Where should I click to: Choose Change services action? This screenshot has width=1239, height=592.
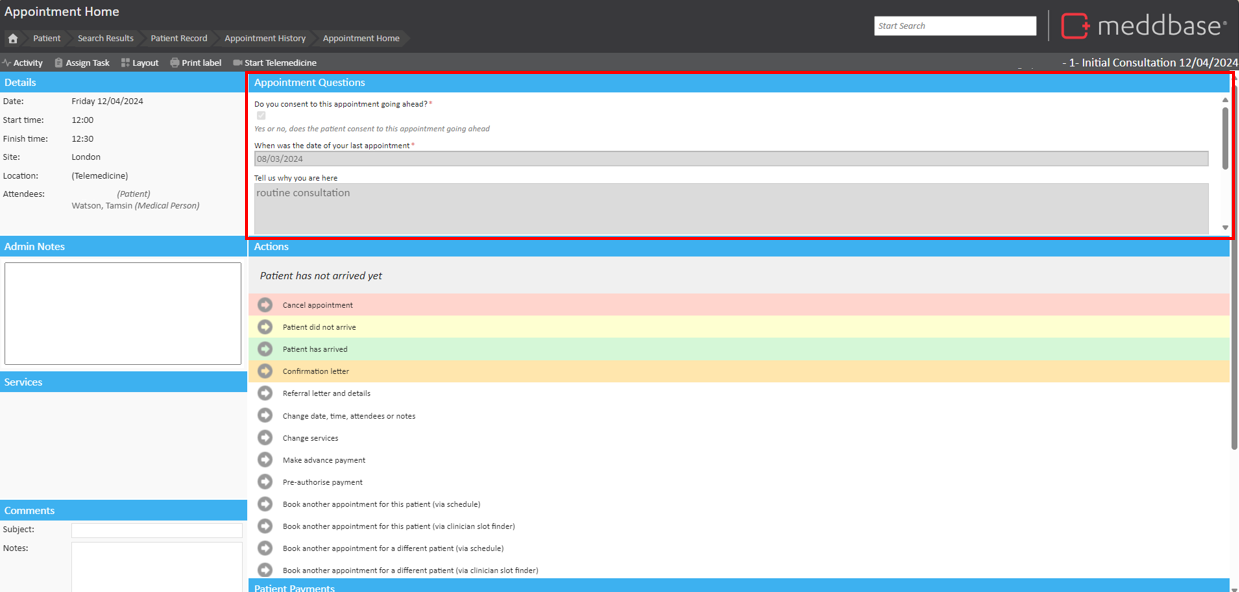(310, 438)
